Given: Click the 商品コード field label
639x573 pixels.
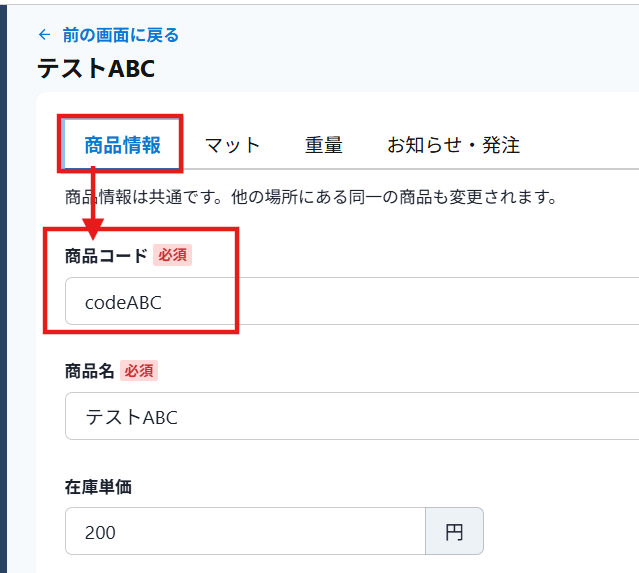Looking at the screenshot, I should tap(106, 255).
